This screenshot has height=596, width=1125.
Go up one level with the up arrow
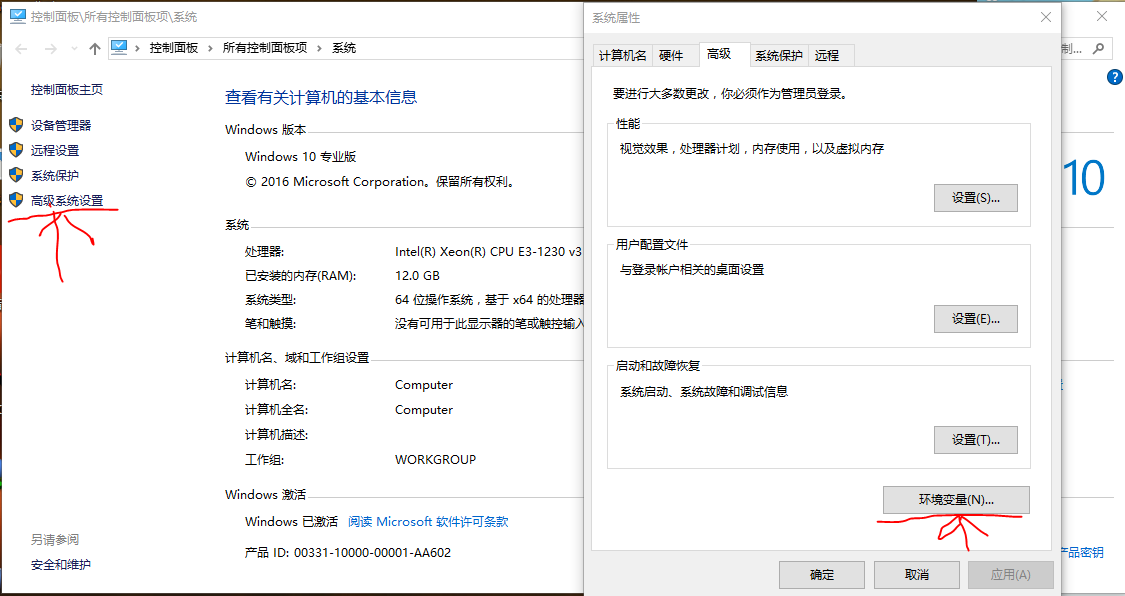click(95, 49)
